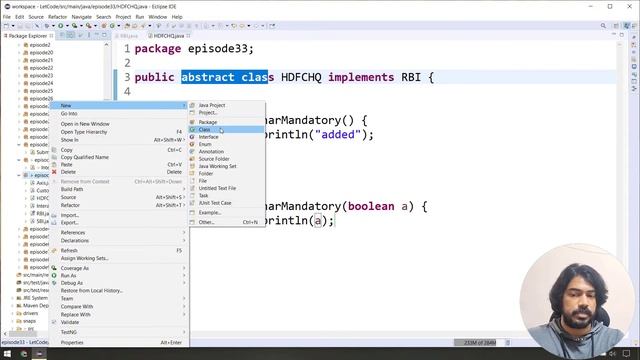Collapse the expanded episode33 package node
640x360 pixels.
coord(19,175)
